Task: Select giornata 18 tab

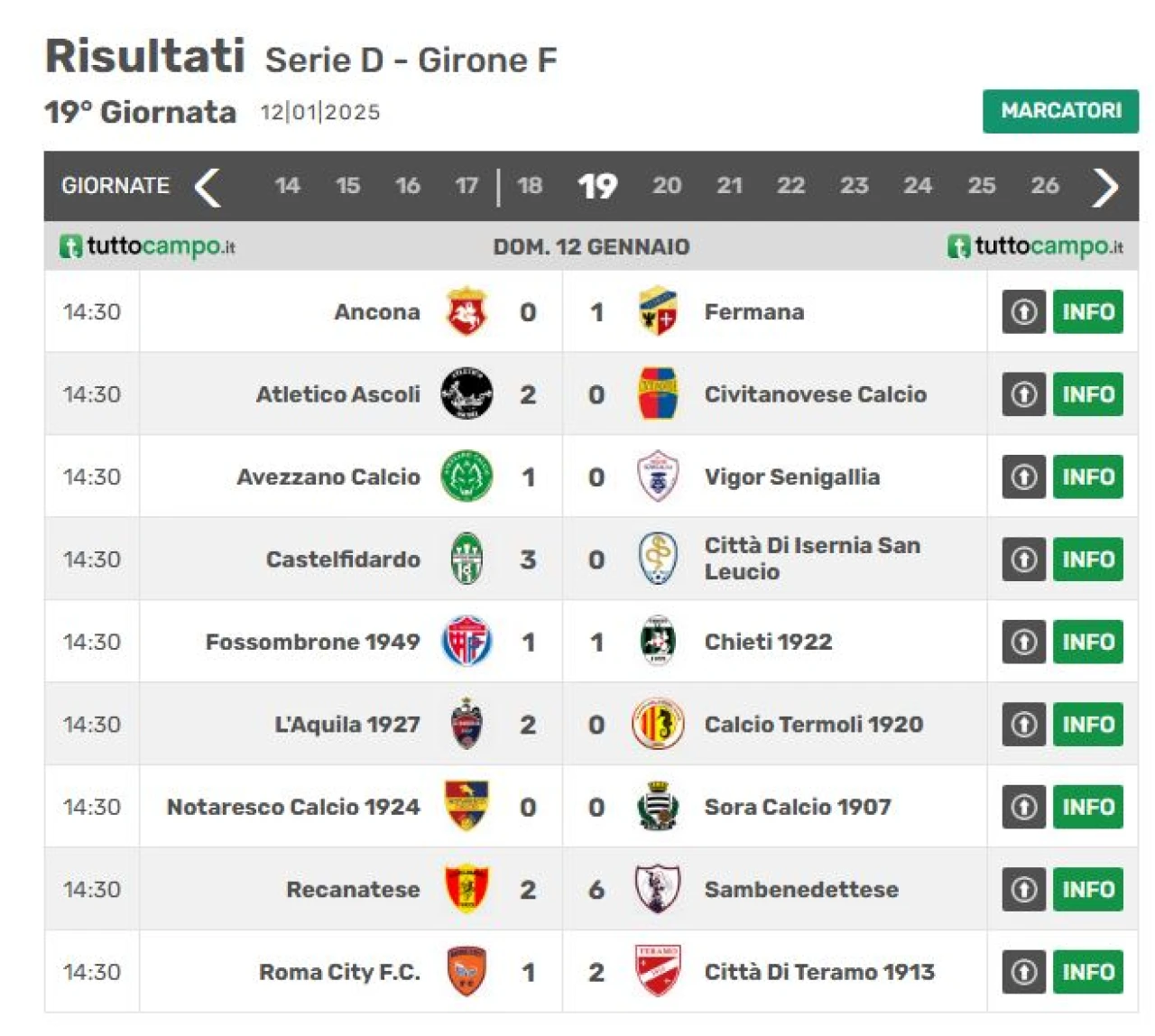Action: pos(530,186)
